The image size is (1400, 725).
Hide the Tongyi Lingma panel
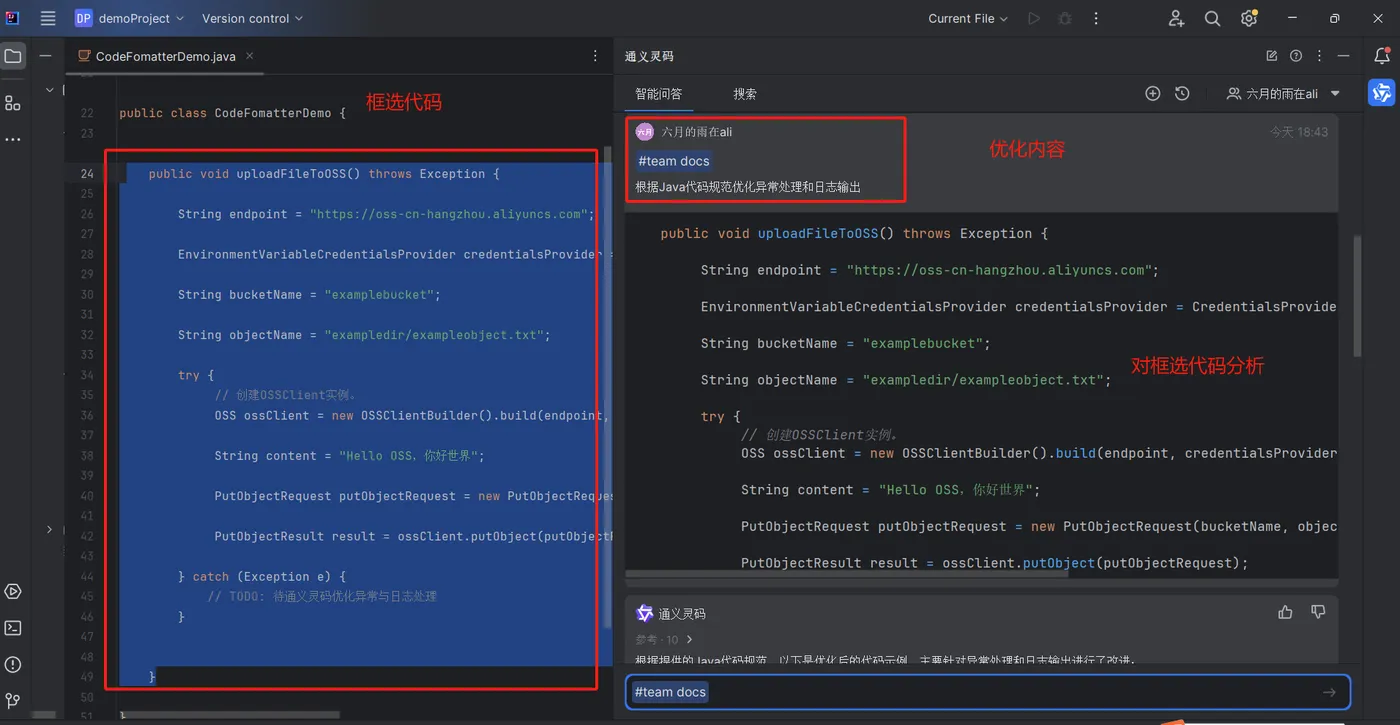coord(1344,56)
